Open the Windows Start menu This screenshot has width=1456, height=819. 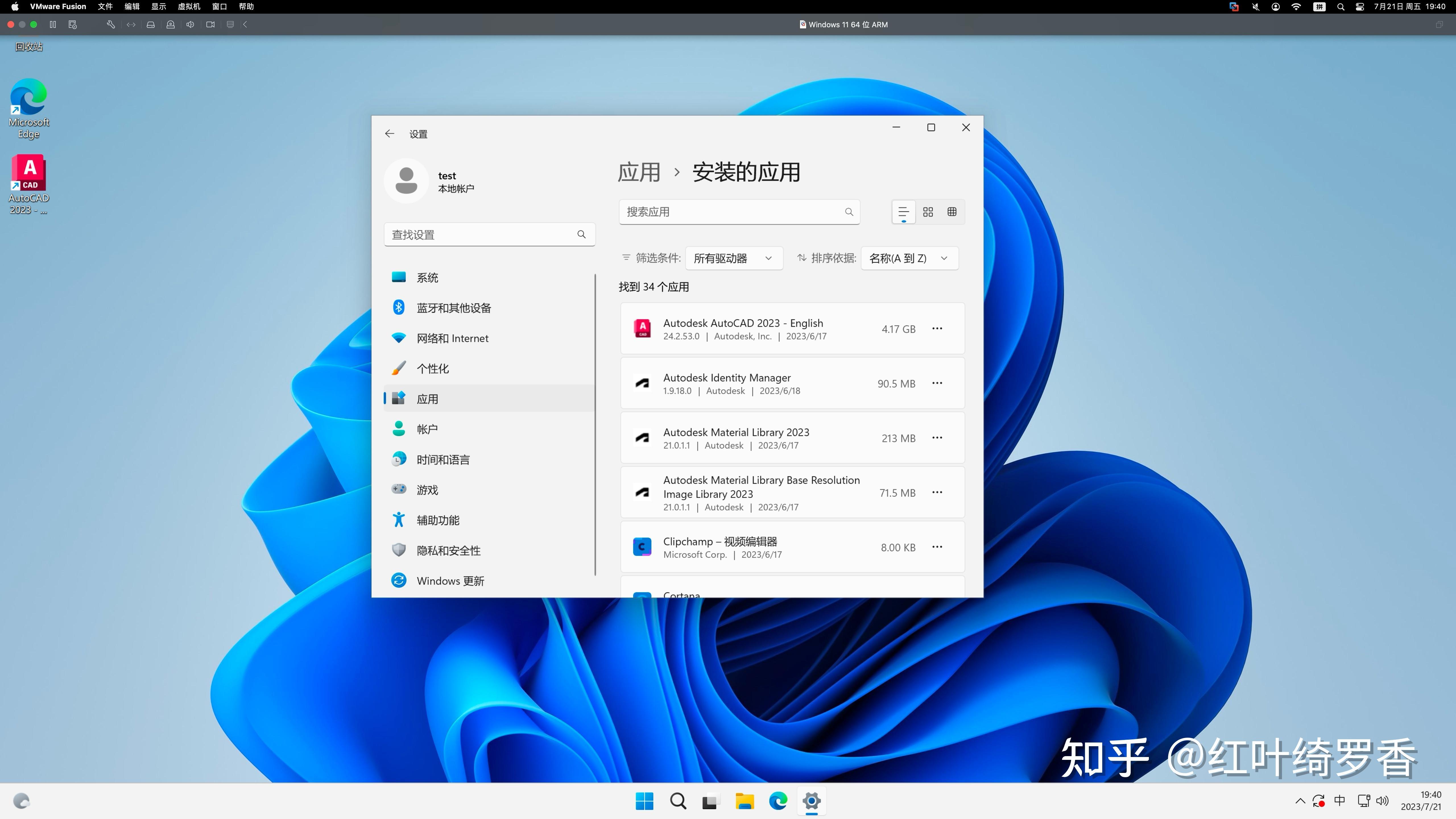pos(644,801)
